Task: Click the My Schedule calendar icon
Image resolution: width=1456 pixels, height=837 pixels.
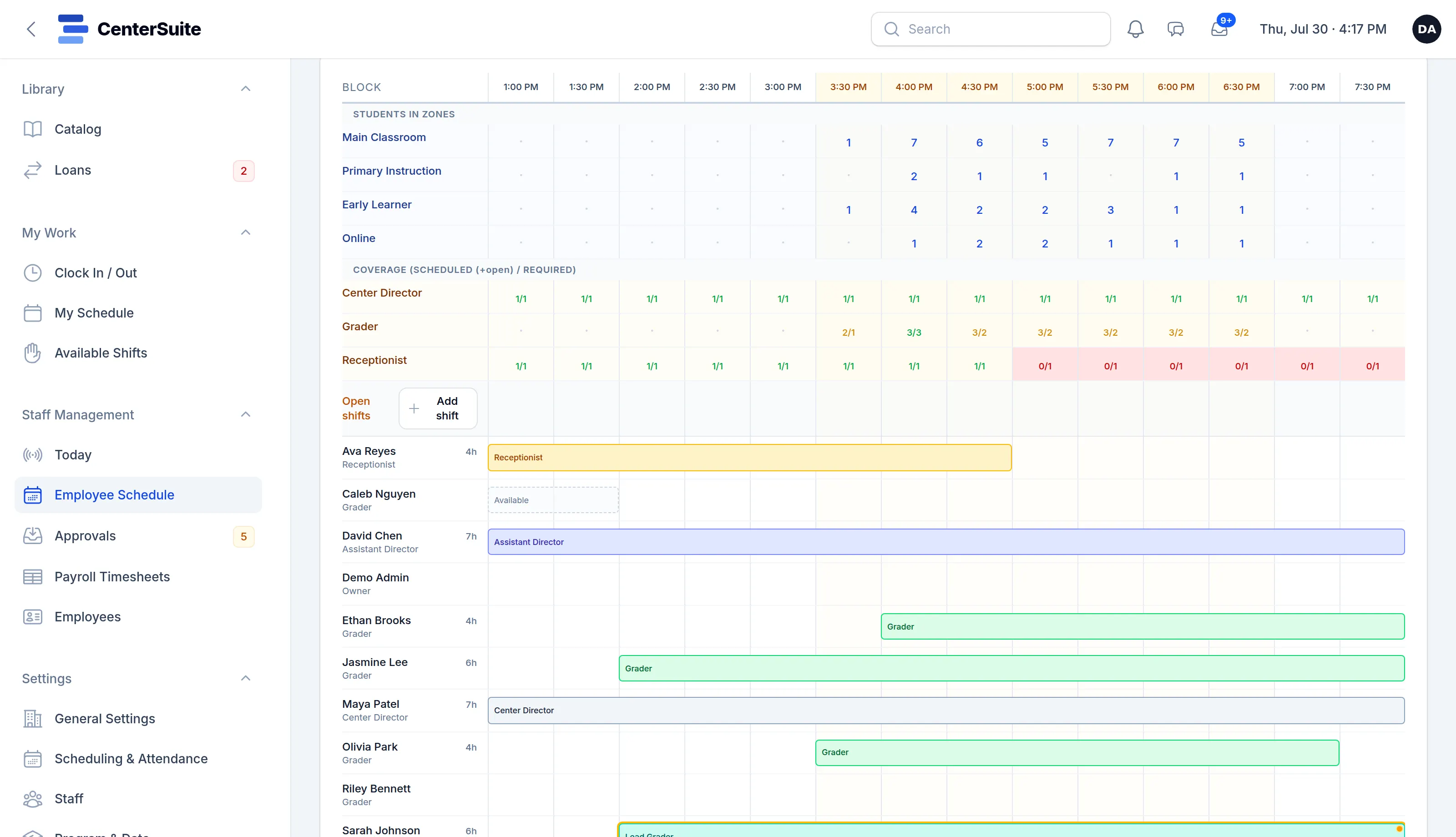Action: [33, 313]
